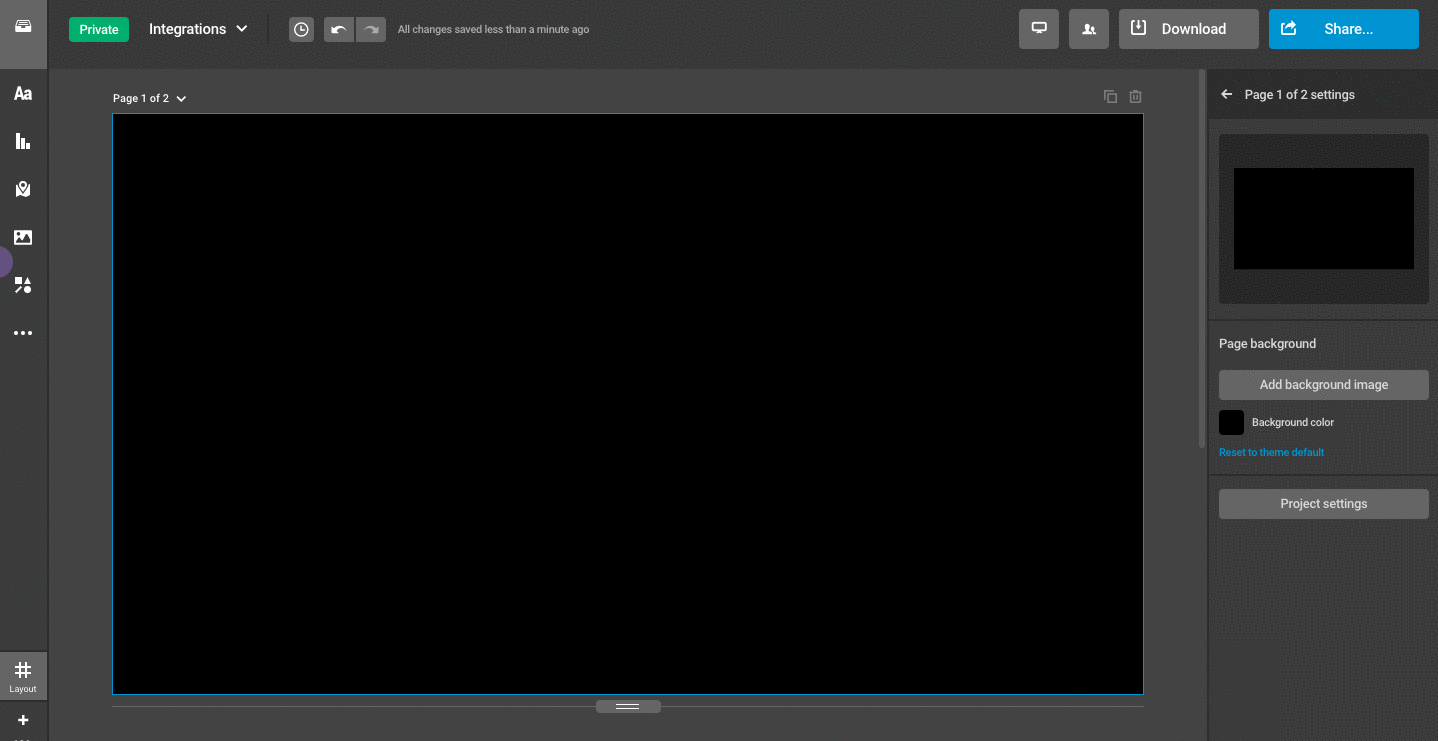1438x741 pixels.
Task: Open version history clock icon
Action: coord(301,29)
